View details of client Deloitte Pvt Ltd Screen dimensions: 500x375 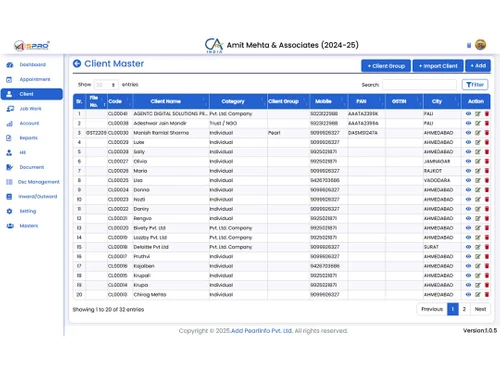[x=468, y=247]
